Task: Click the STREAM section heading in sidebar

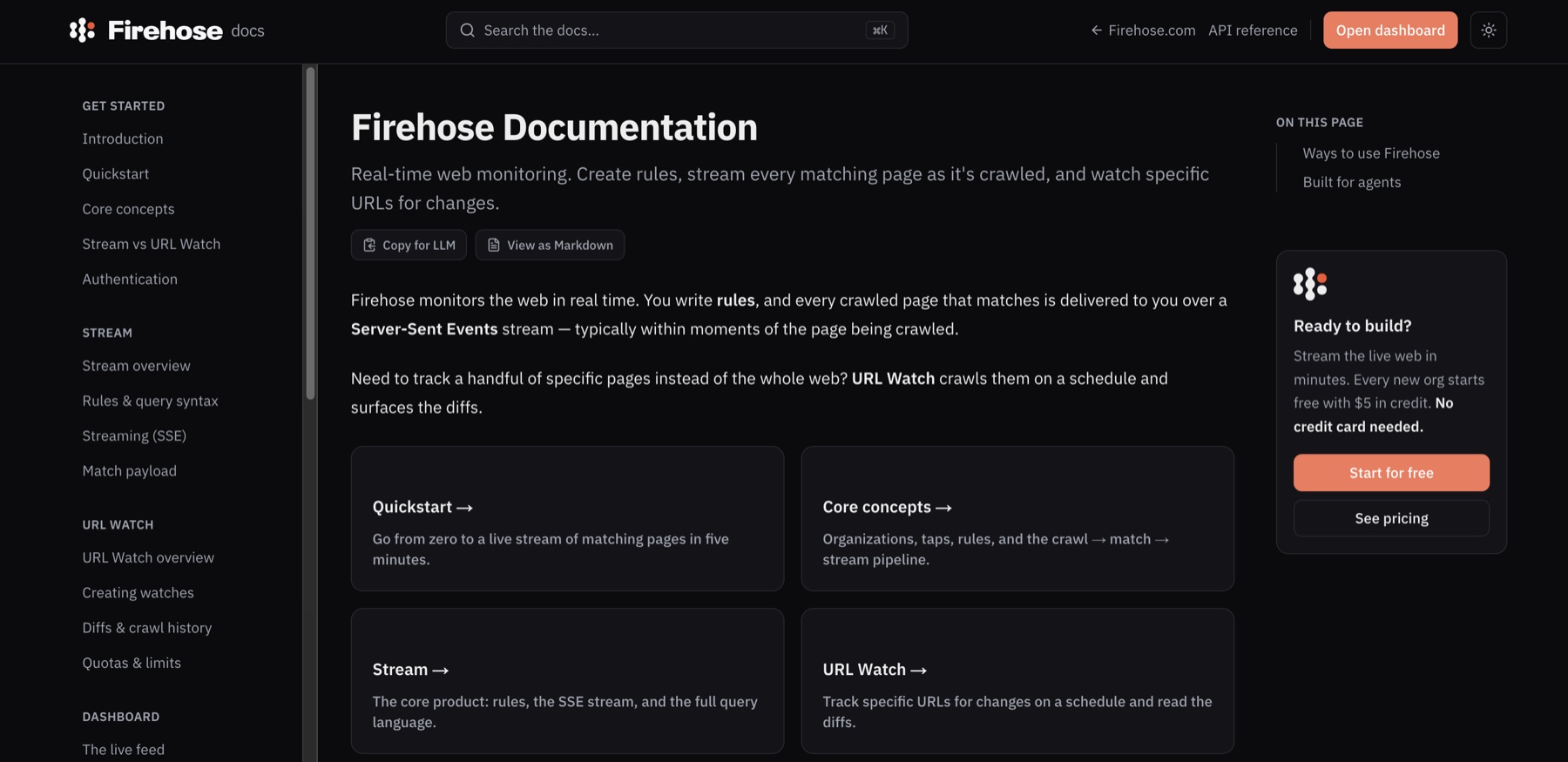Action: click(x=107, y=333)
